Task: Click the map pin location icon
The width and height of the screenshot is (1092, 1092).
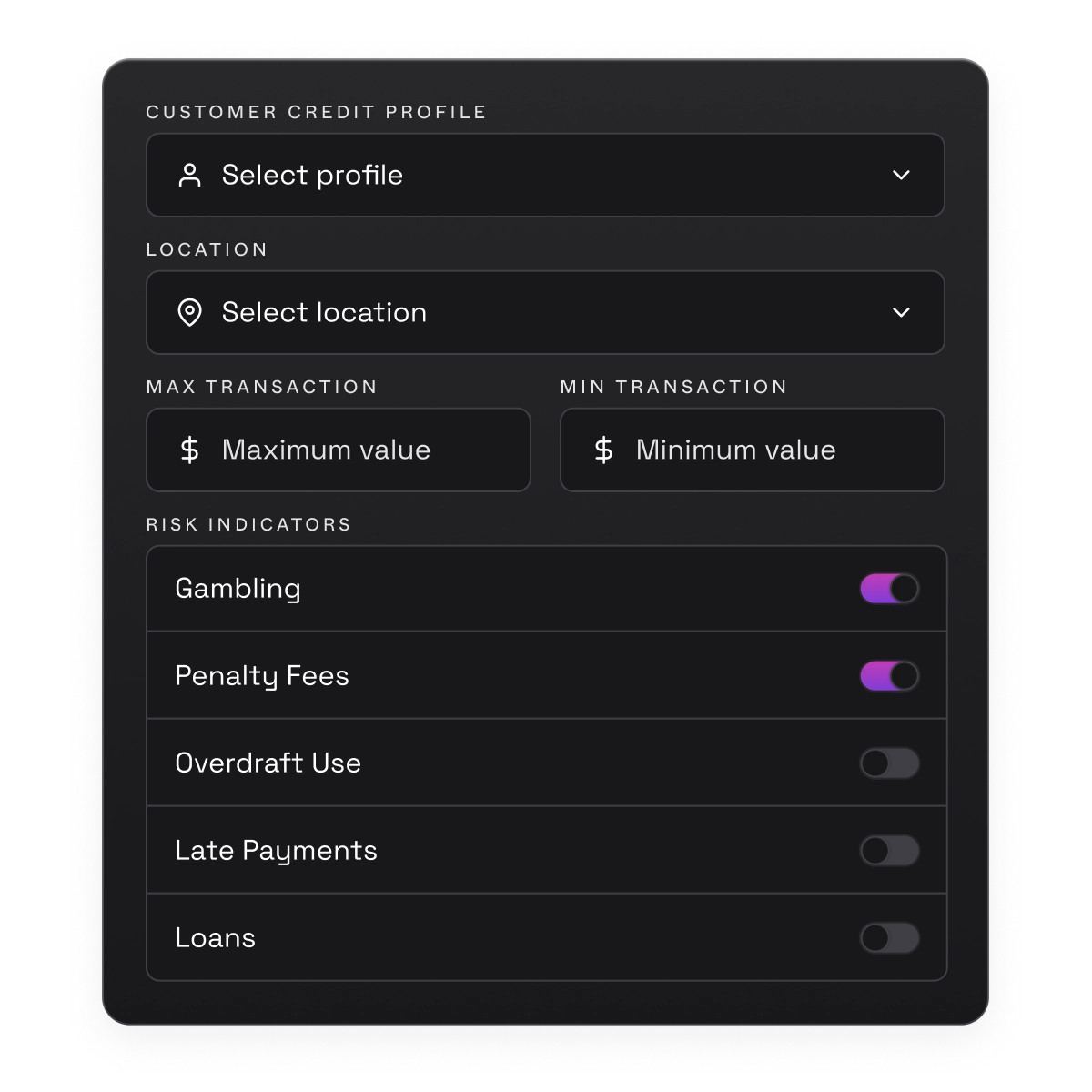Action: click(189, 313)
